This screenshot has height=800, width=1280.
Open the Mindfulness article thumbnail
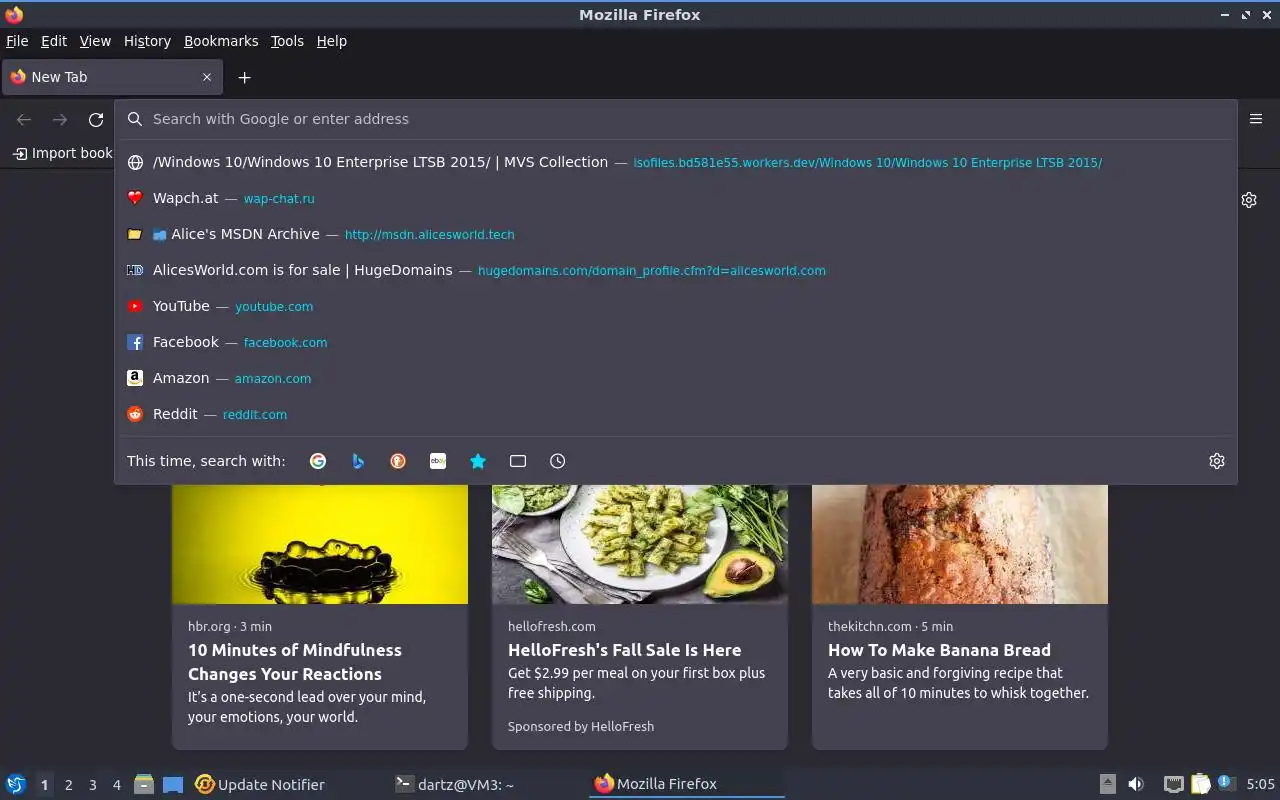click(320, 544)
